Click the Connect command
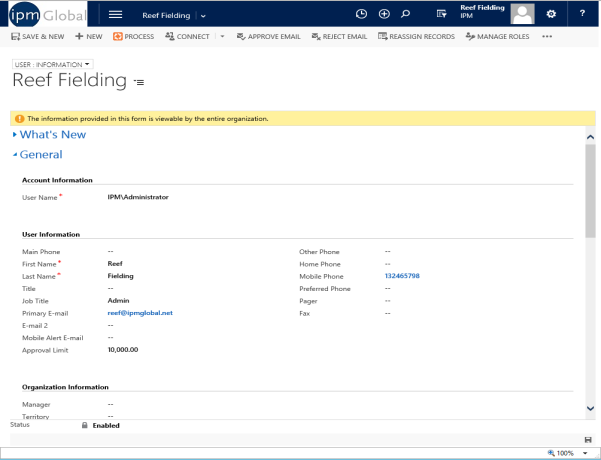601x460 pixels. click(187, 36)
